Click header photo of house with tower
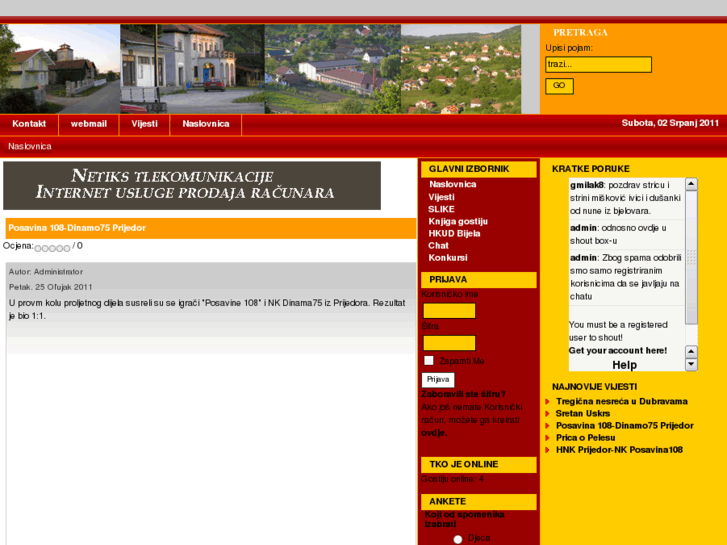The height and width of the screenshot is (545, 727). 60,69
